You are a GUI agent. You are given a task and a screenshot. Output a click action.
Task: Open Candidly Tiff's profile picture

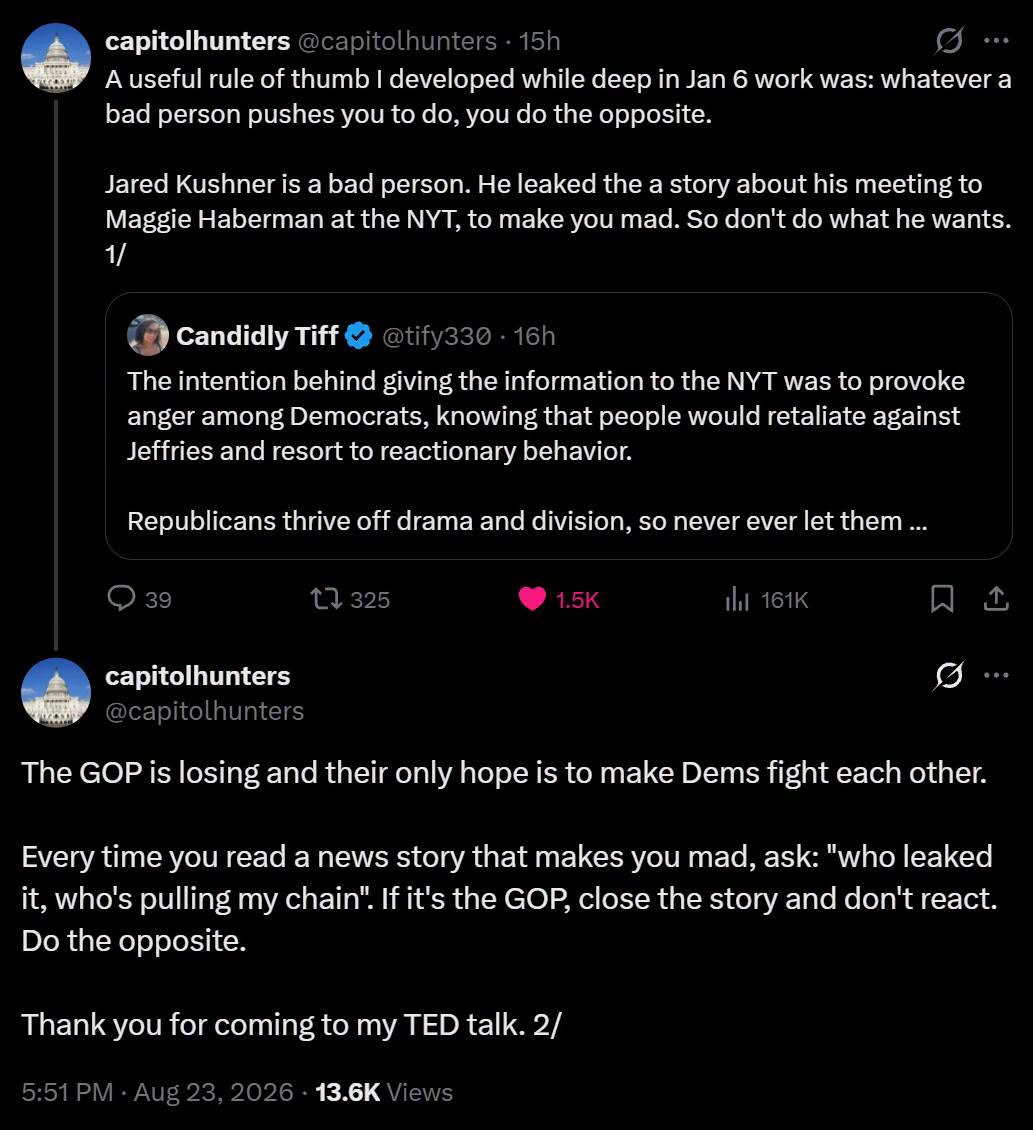(148, 335)
